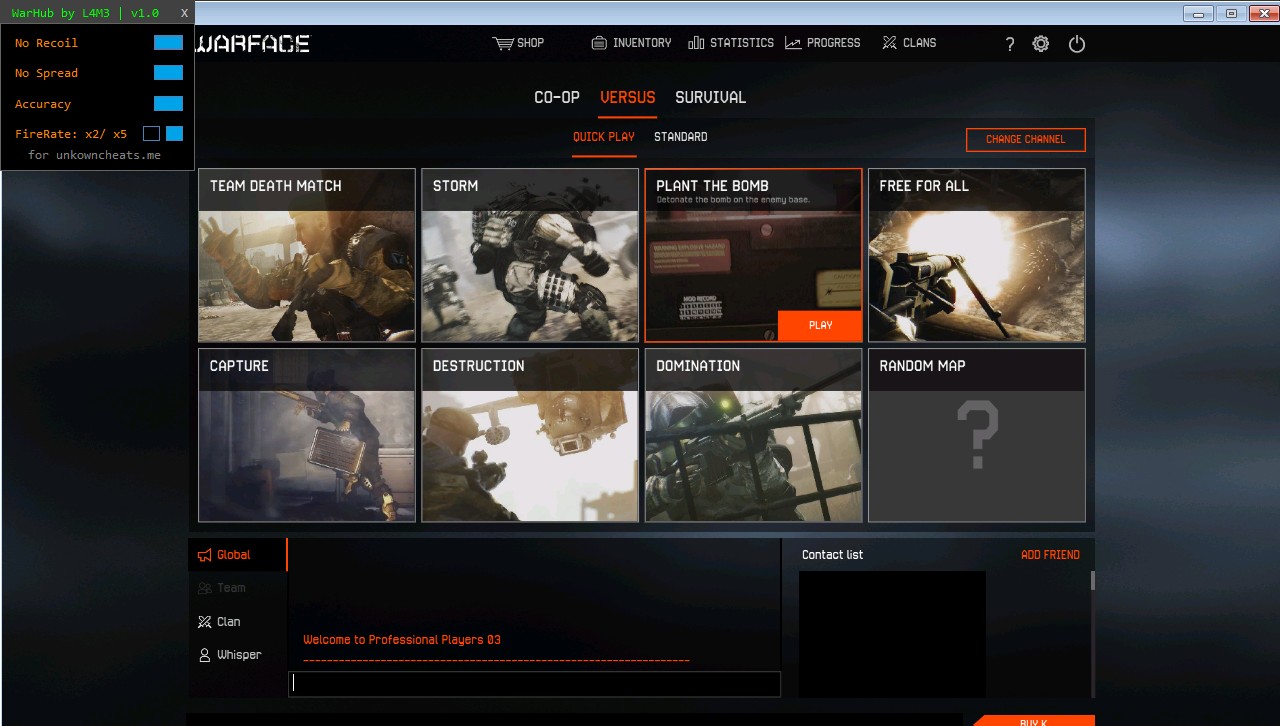The width and height of the screenshot is (1280, 726).
Task: Focus the chat message input field
Action: pos(535,684)
